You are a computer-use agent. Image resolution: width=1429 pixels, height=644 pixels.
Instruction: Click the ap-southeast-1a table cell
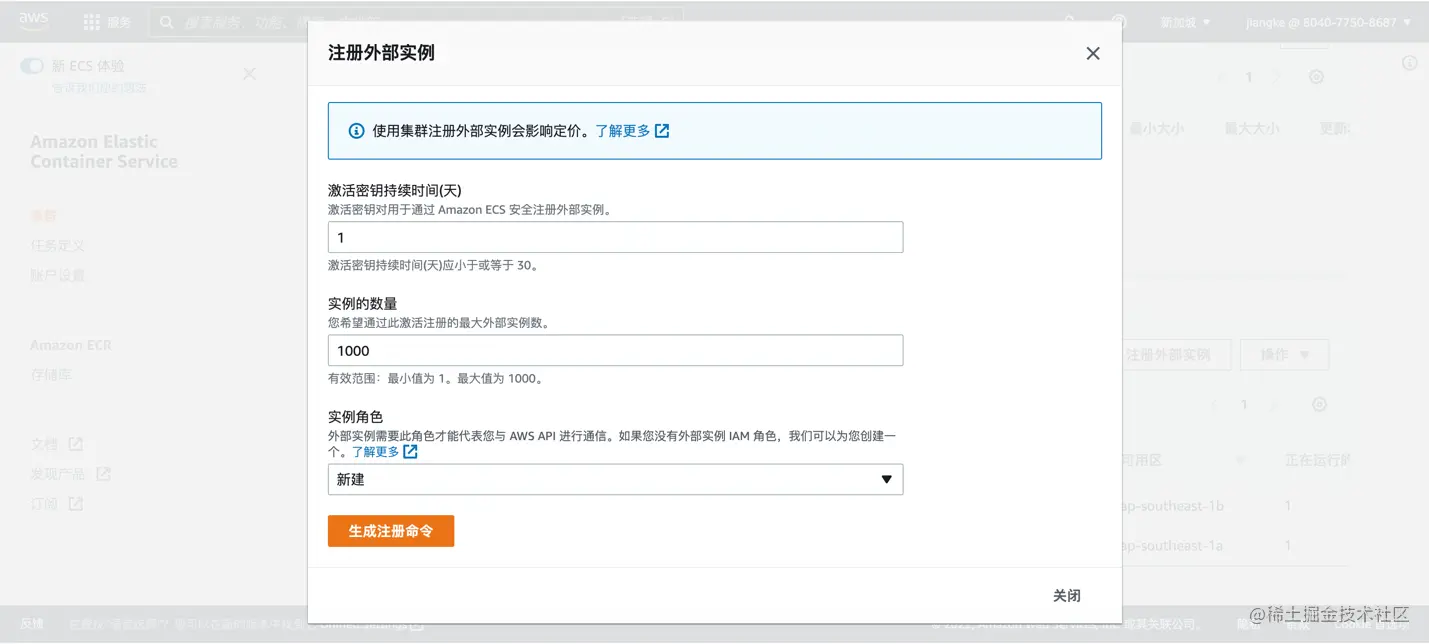(1173, 546)
